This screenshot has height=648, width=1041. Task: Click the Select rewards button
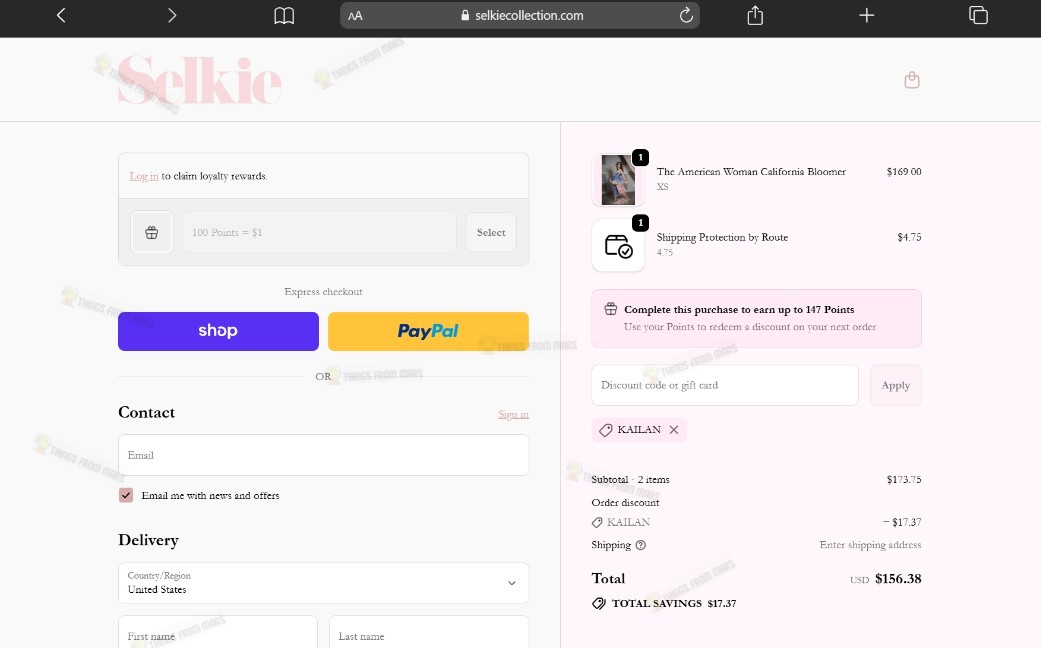click(x=491, y=232)
